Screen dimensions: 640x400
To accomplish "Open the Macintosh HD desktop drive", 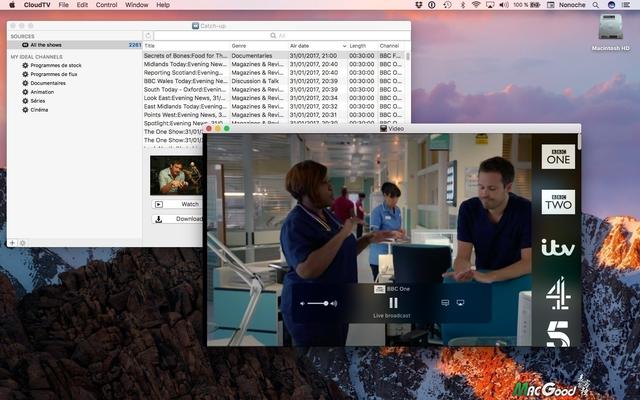I will 611,33.
